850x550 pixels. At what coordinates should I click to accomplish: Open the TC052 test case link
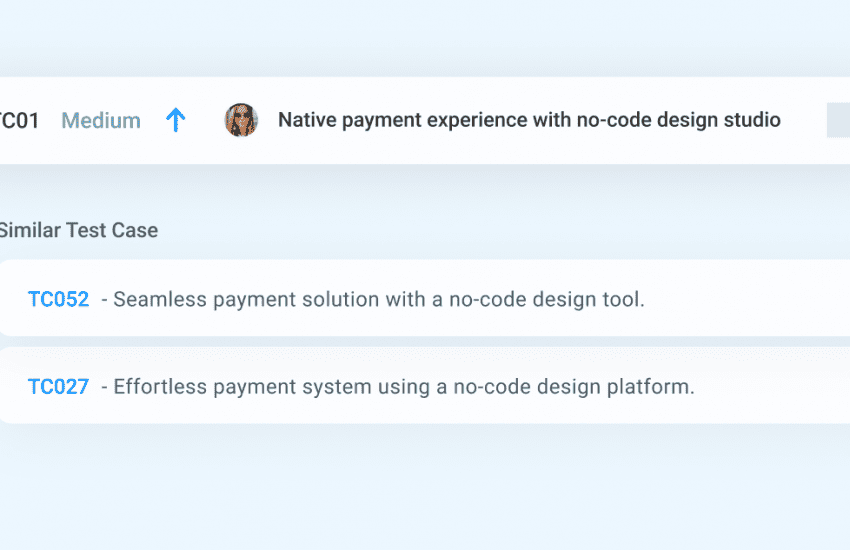tap(59, 299)
